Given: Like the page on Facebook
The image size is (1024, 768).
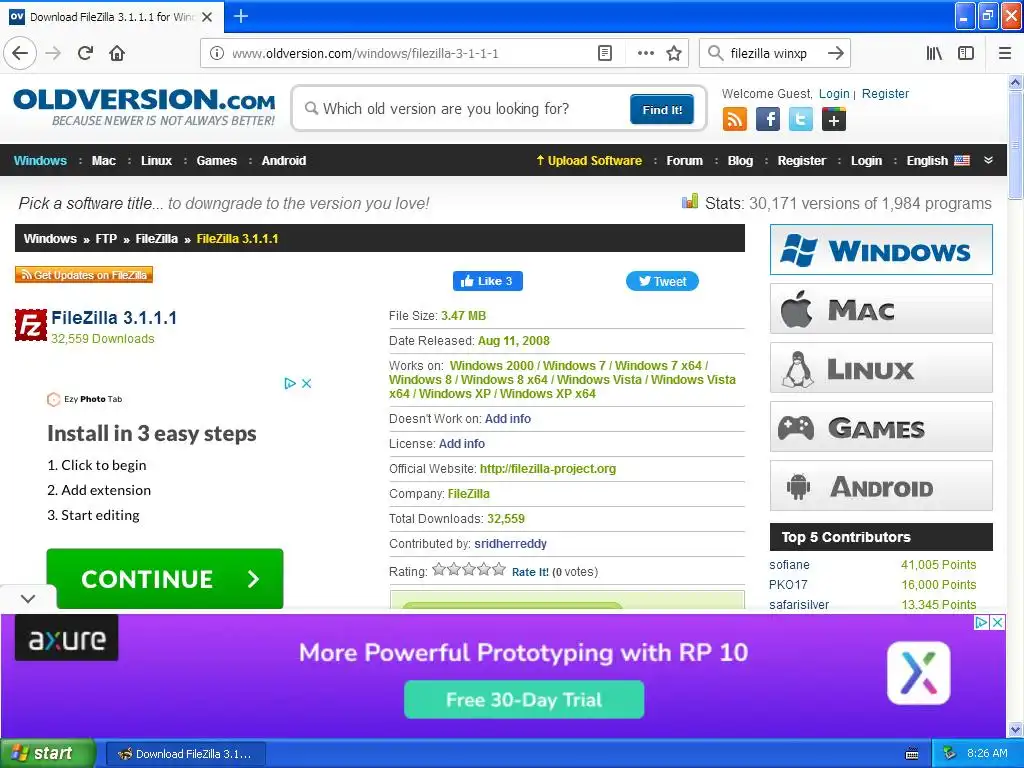Looking at the screenshot, I should 487,281.
